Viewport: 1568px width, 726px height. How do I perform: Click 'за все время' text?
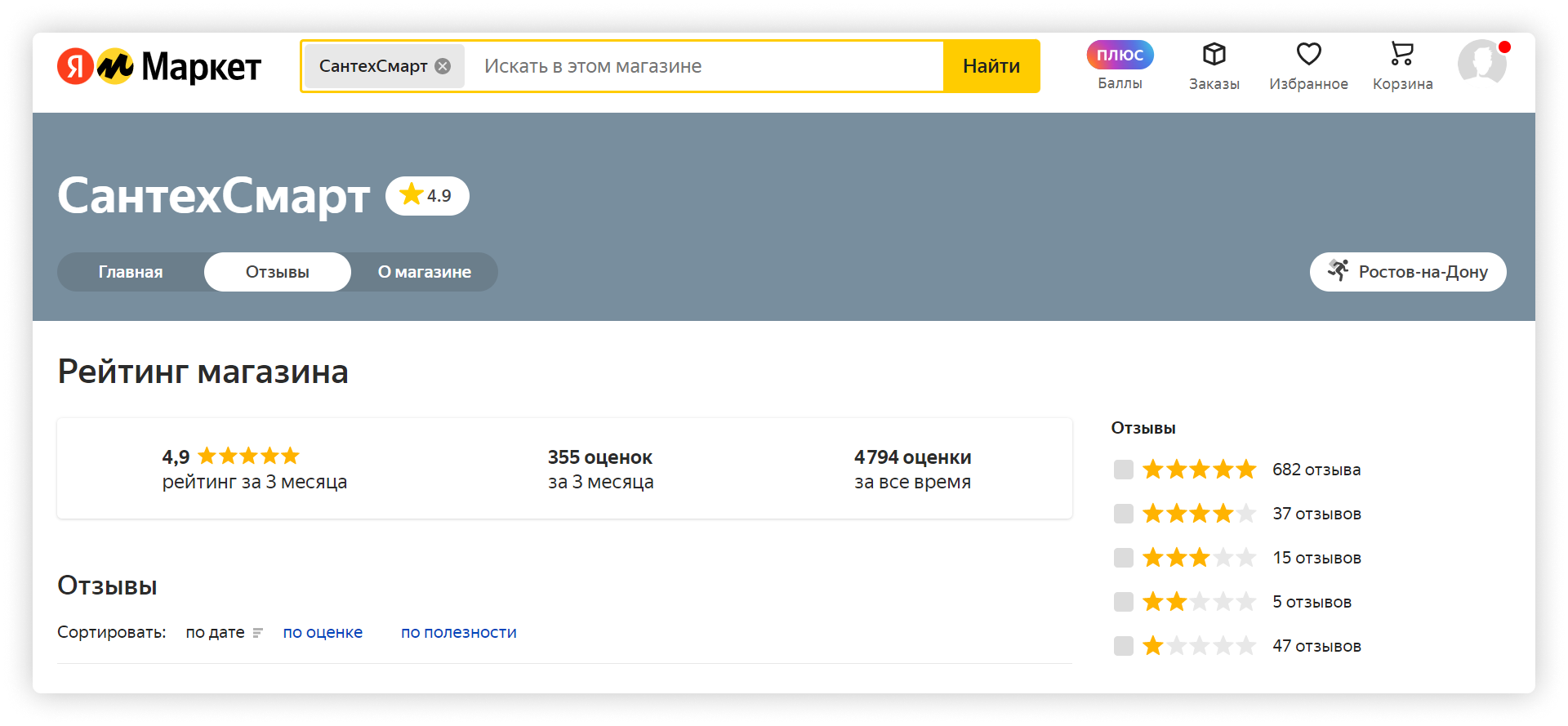point(913,482)
